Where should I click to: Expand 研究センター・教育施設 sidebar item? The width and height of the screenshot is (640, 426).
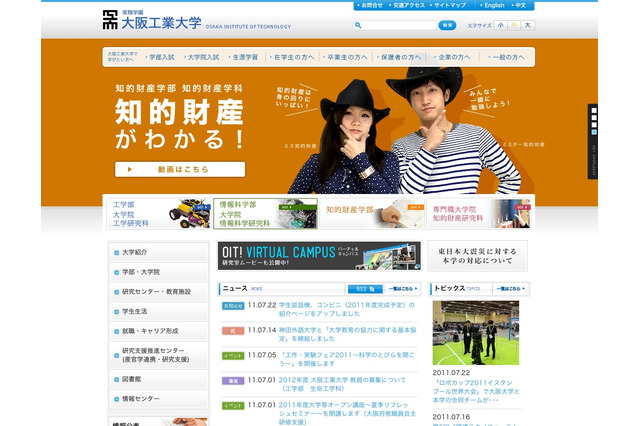click(159, 292)
